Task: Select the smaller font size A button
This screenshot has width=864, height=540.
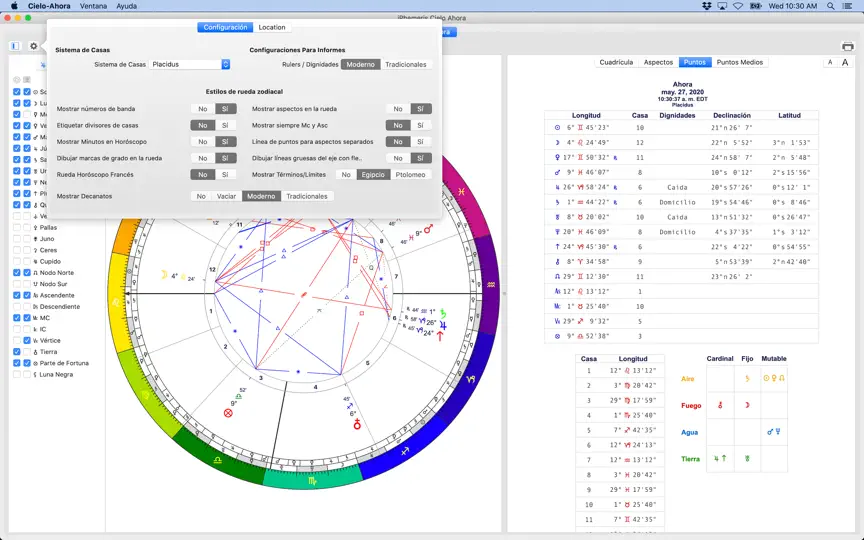Action: point(830,62)
